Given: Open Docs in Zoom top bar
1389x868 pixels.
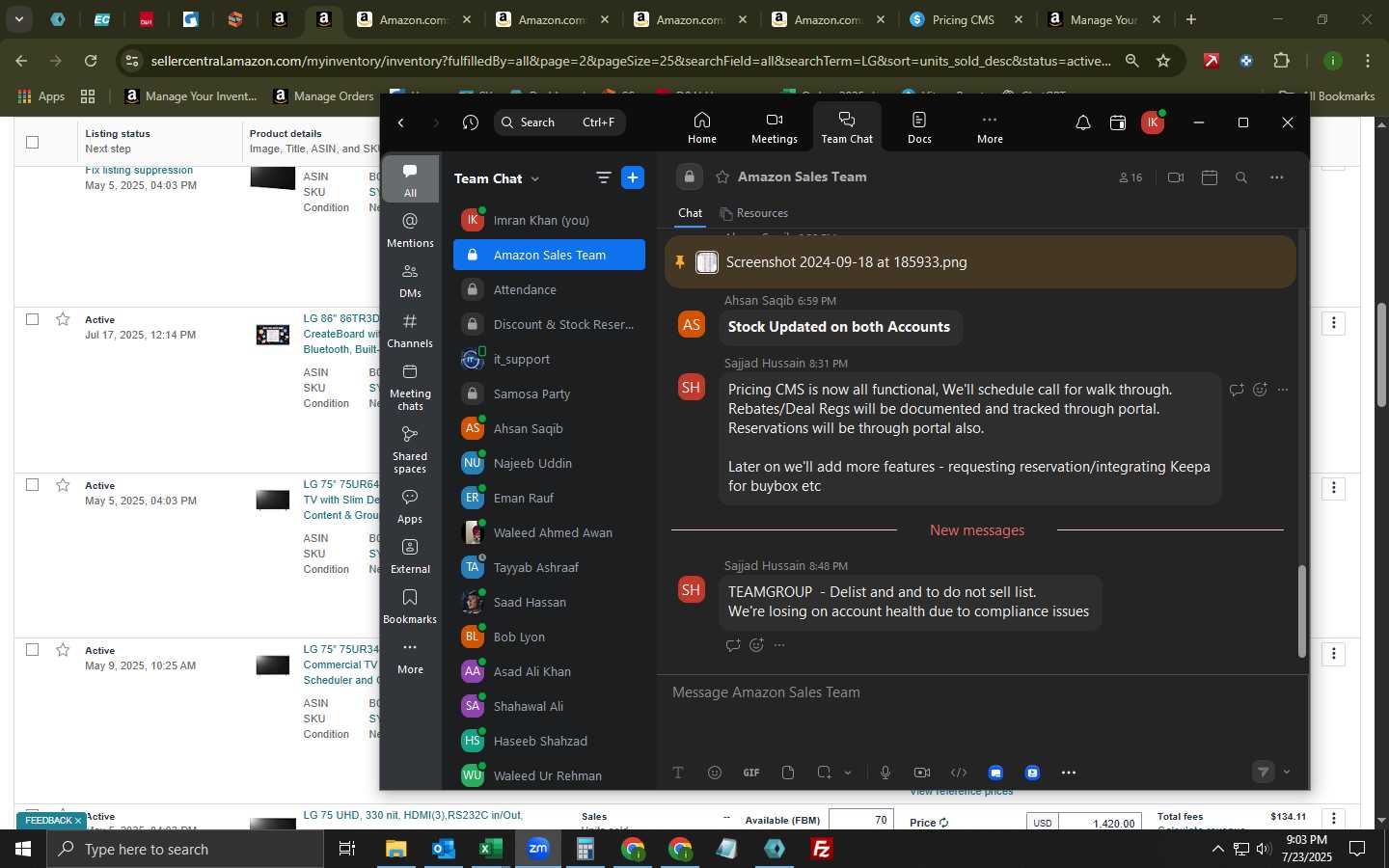Looking at the screenshot, I should [x=919, y=127].
